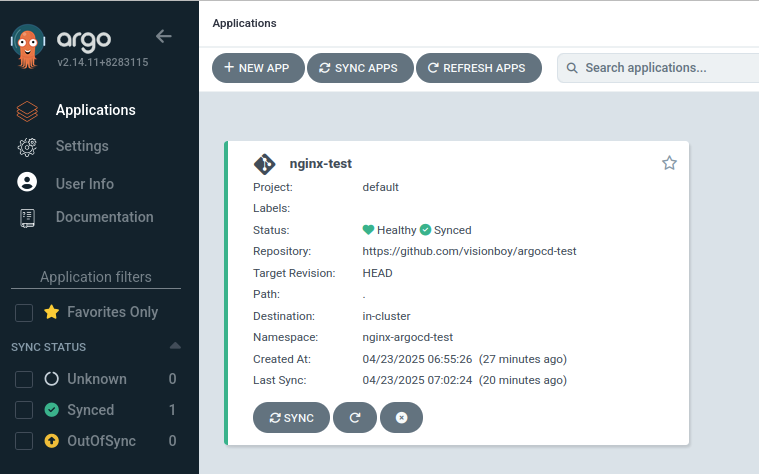Click the Unknown status circle icon

tap(51, 379)
